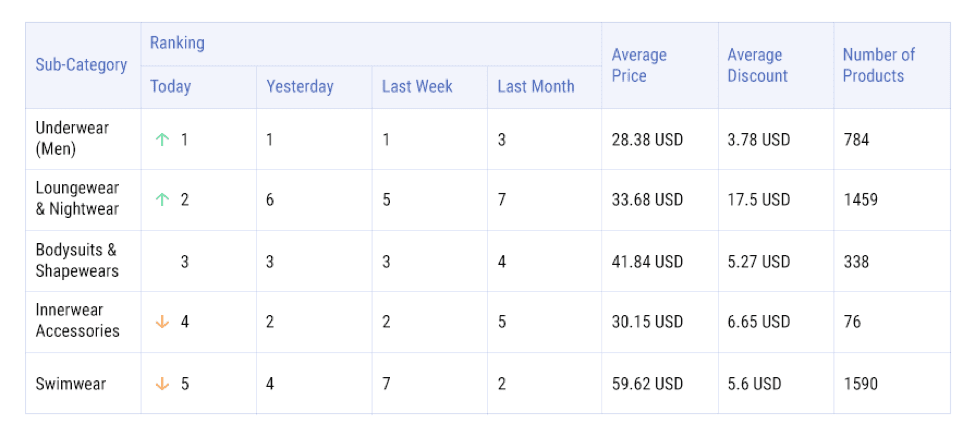This screenshot has width=975, height=436.
Task: Open the Loungewear & Nightwear sub-category
Action: click(x=77, y=199)
